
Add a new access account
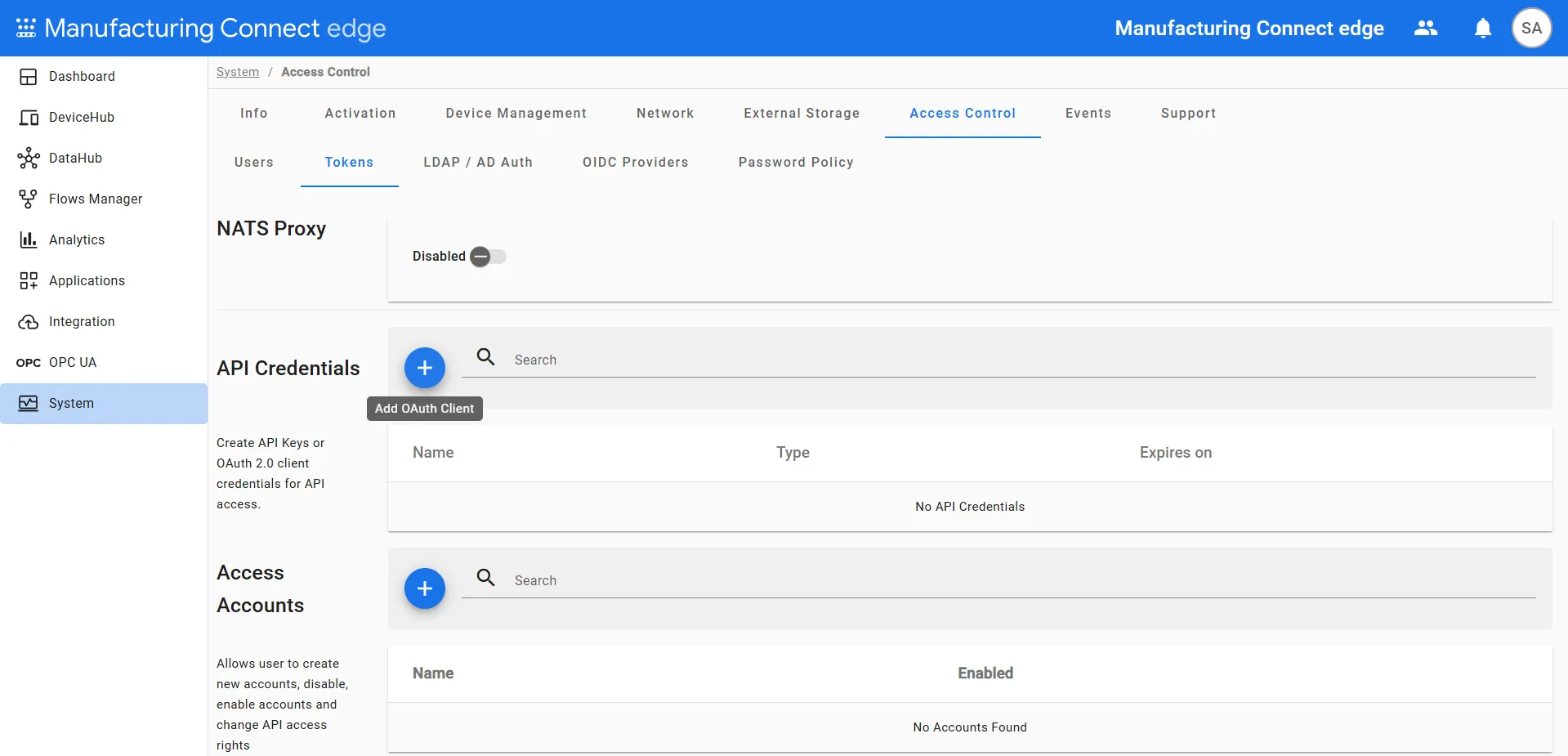coord(425,588)
